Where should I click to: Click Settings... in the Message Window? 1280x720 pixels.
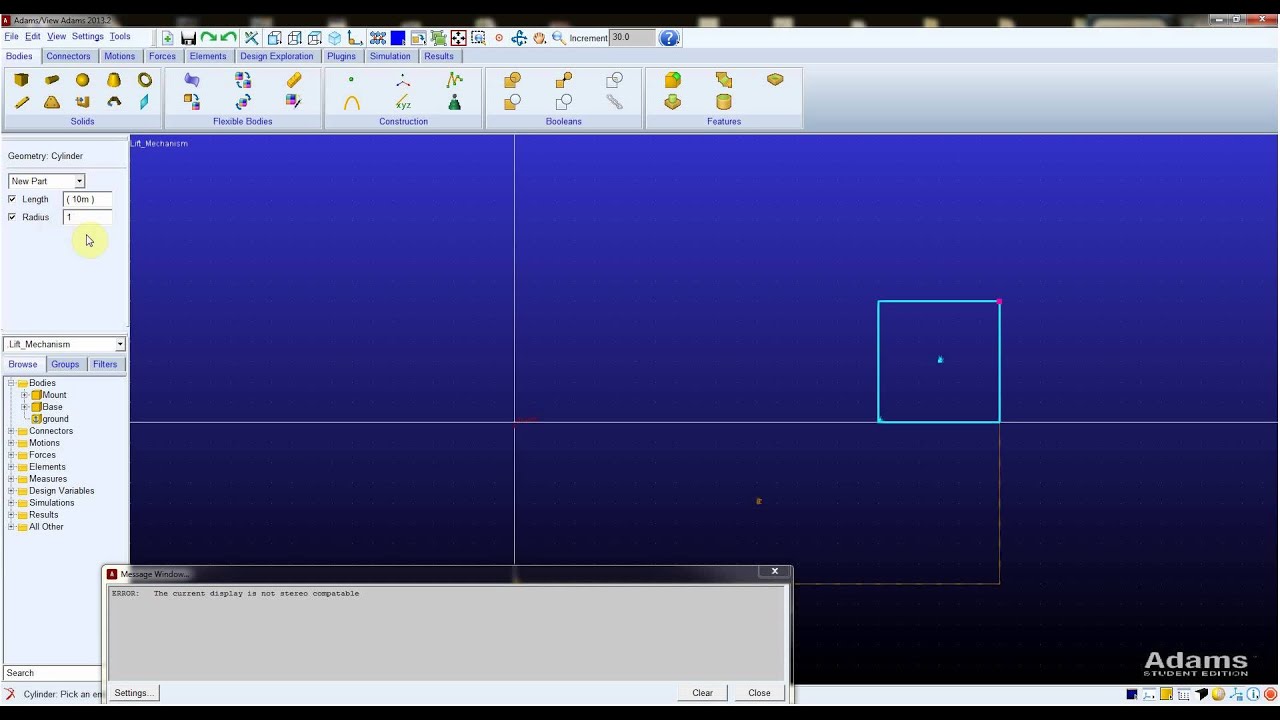pyautogui.click(x=133, y=693)
